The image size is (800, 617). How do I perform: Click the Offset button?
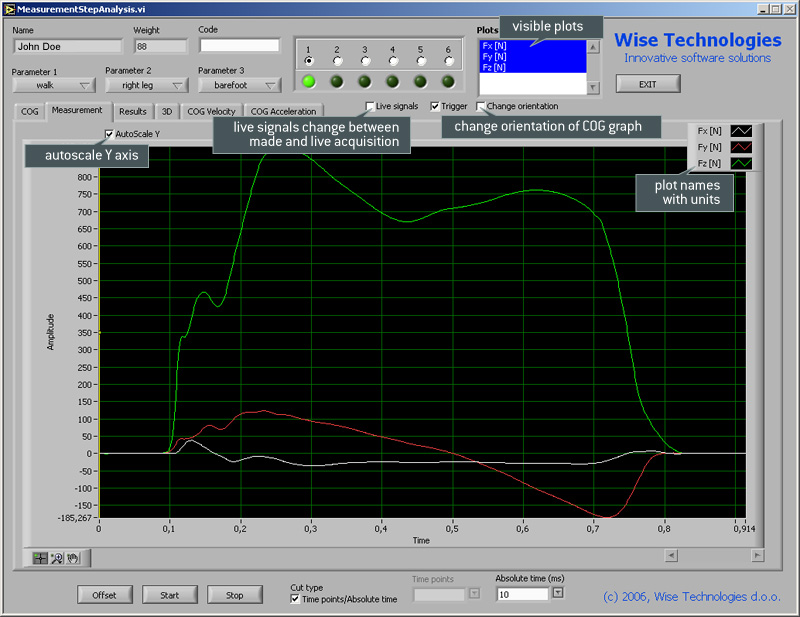coord(105,595)
